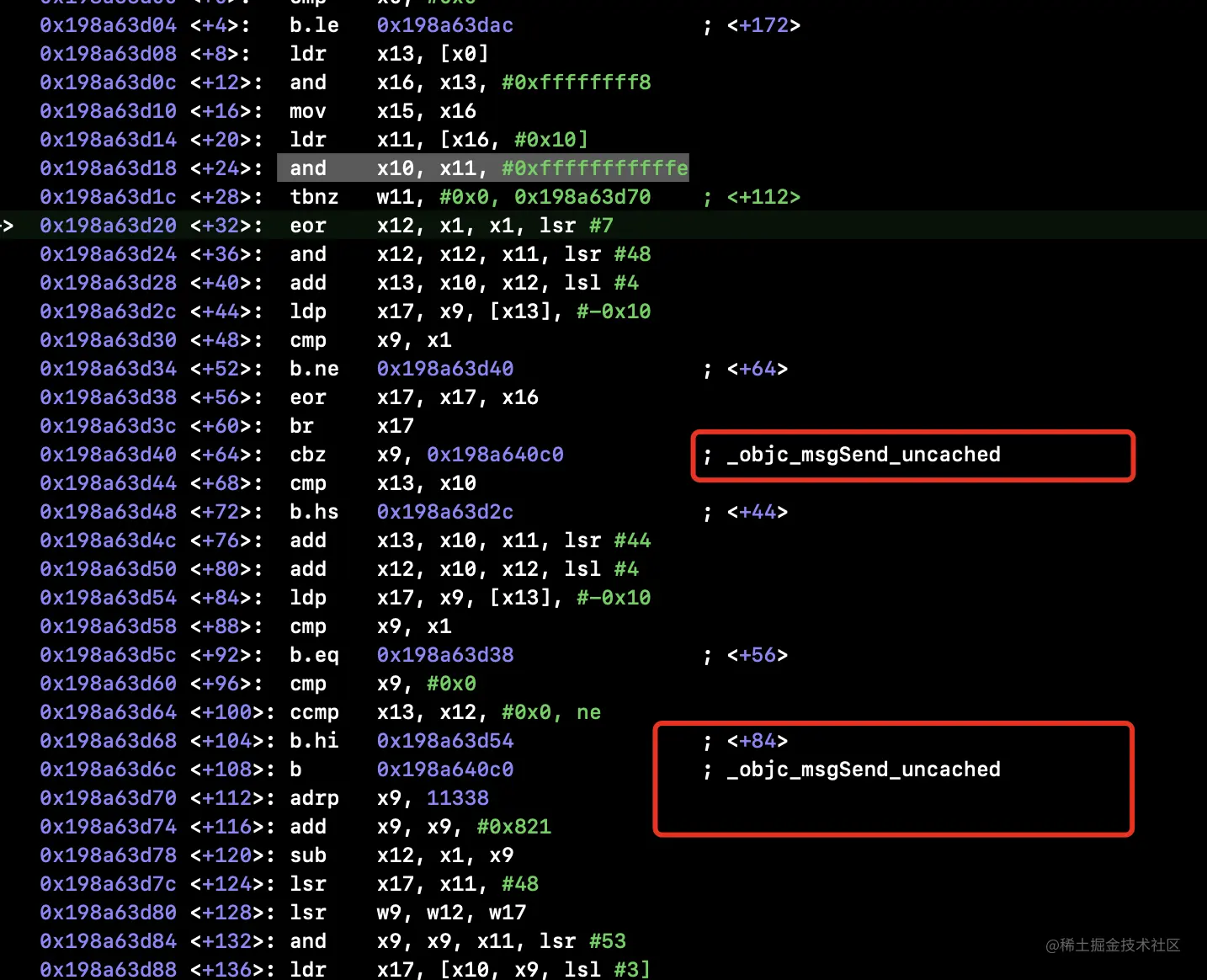1207x980 pixels.
Task: Click address 0x198a63d88
Action: coord(108,970)
